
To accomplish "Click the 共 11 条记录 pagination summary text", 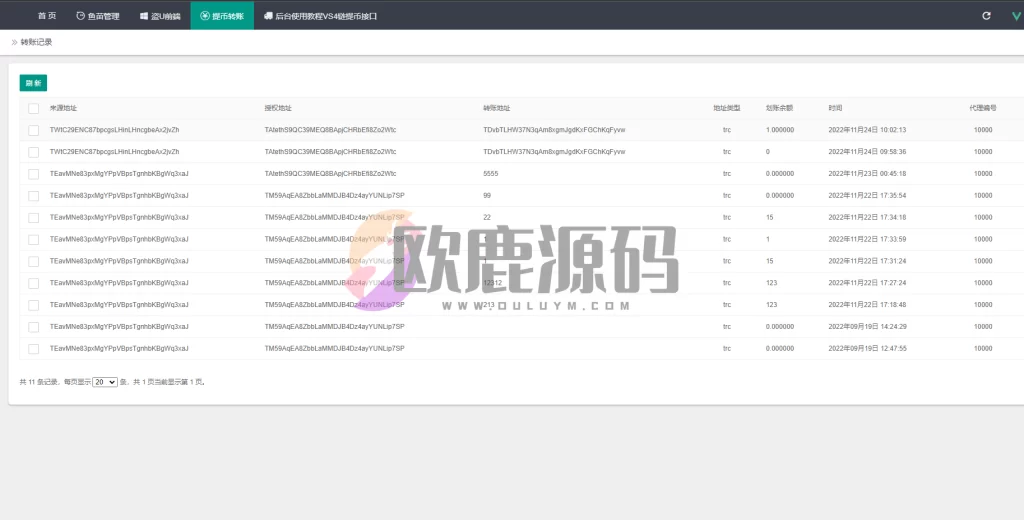I will pyautogui.click(x=39, y=382).
